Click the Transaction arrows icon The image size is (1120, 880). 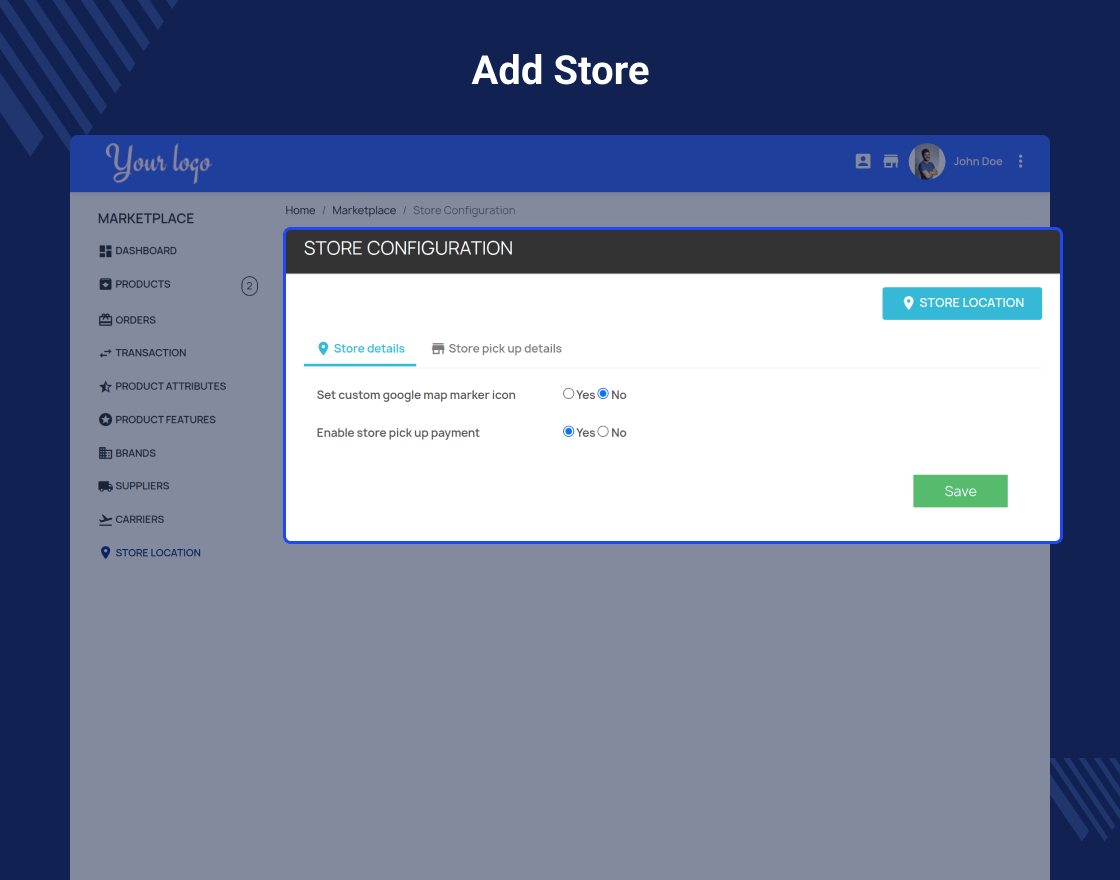coord(105,353)
